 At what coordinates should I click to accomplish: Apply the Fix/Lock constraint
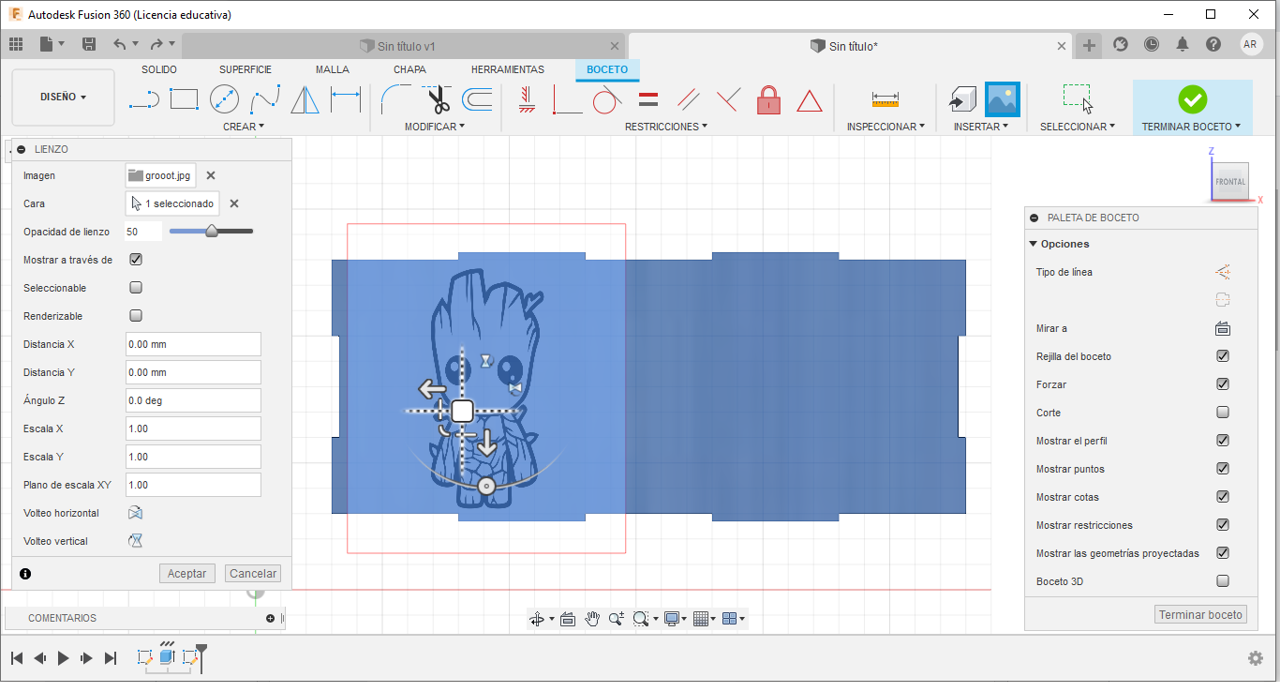coord(768,99)
